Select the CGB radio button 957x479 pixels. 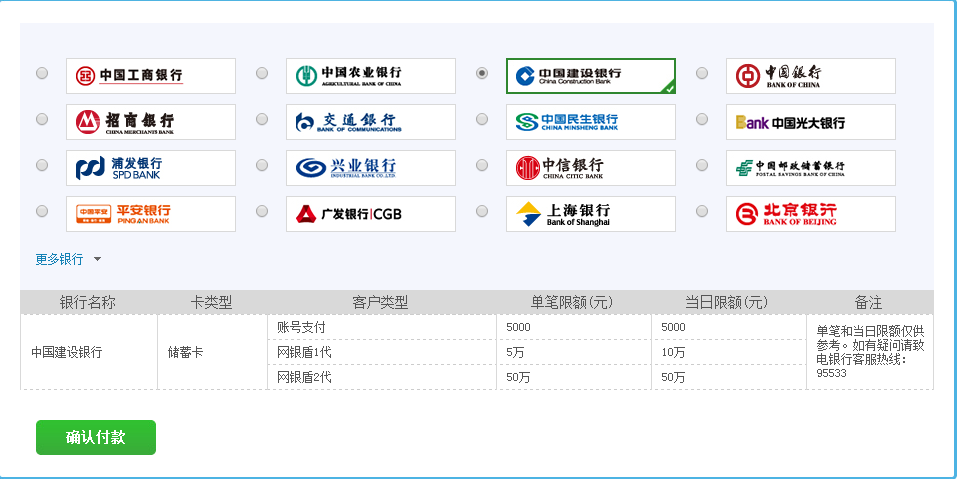click(262, 211)
